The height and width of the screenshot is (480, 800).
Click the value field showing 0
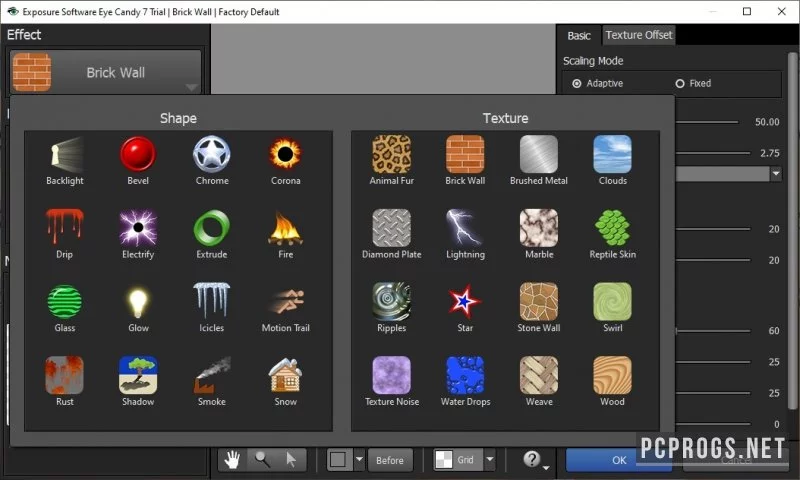[776, 424]
